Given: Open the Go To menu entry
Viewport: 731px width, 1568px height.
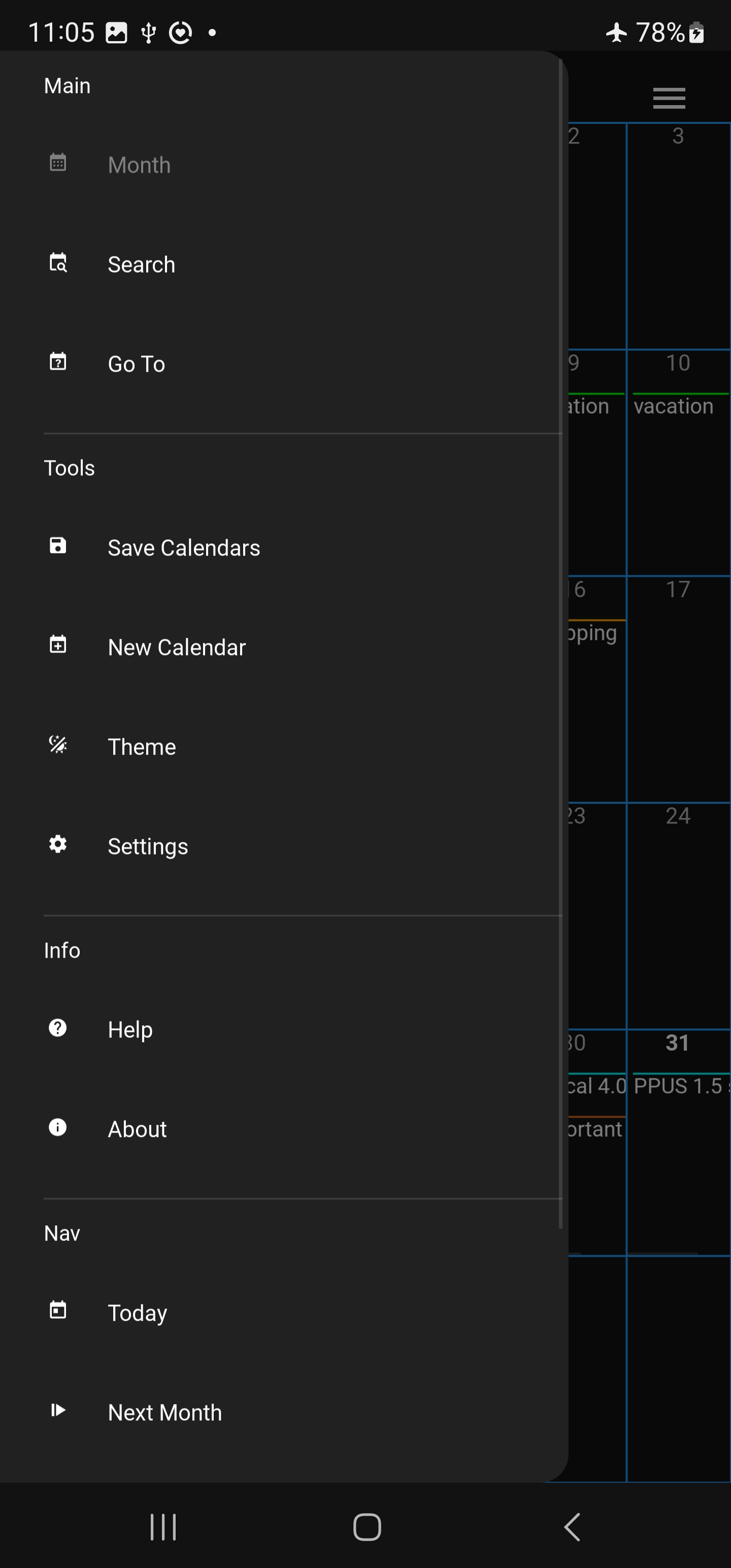Looking at the screenshot, I should 137,364.
